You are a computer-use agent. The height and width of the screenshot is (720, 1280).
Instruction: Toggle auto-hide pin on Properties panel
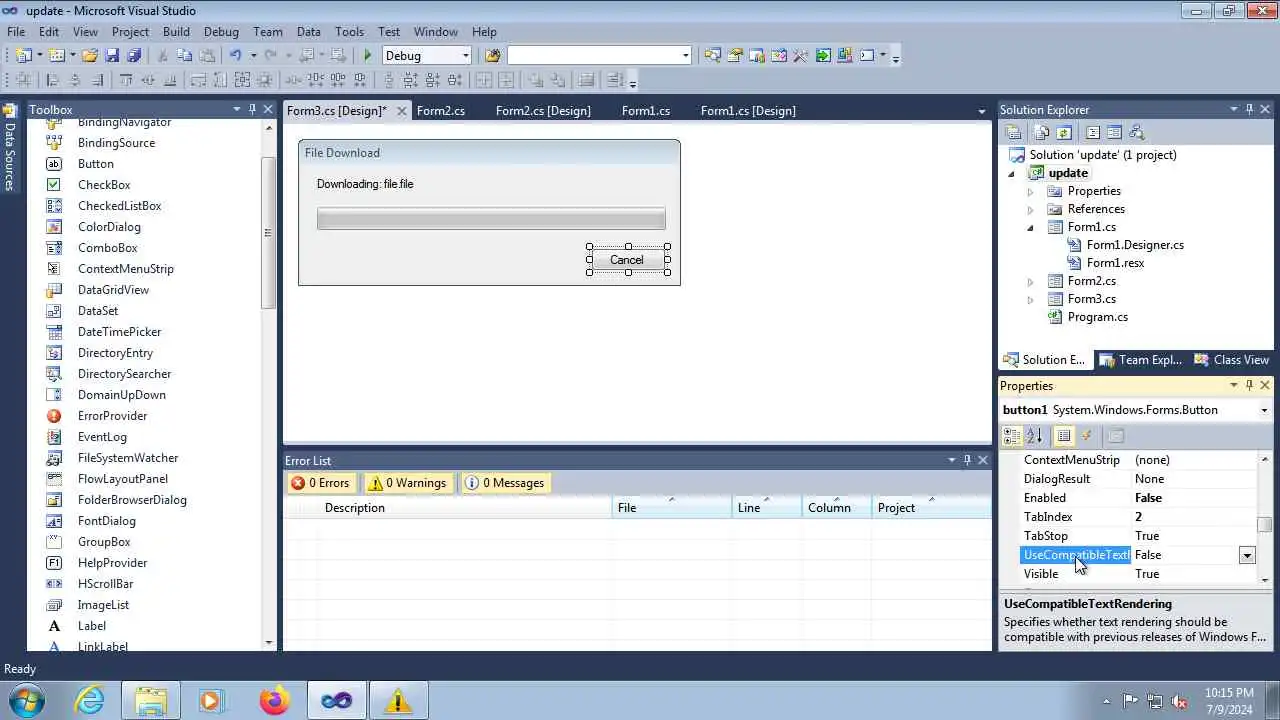point(1249,385)
